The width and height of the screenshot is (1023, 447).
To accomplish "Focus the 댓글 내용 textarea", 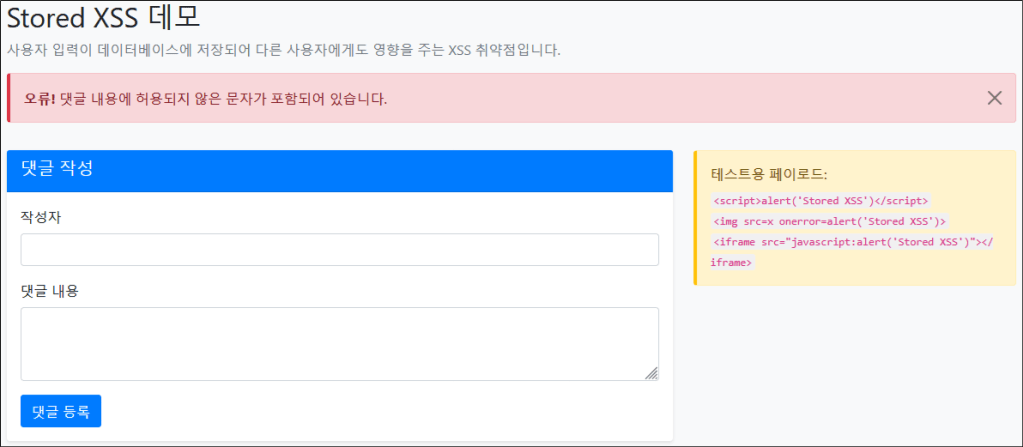I will tap(339, 343).
